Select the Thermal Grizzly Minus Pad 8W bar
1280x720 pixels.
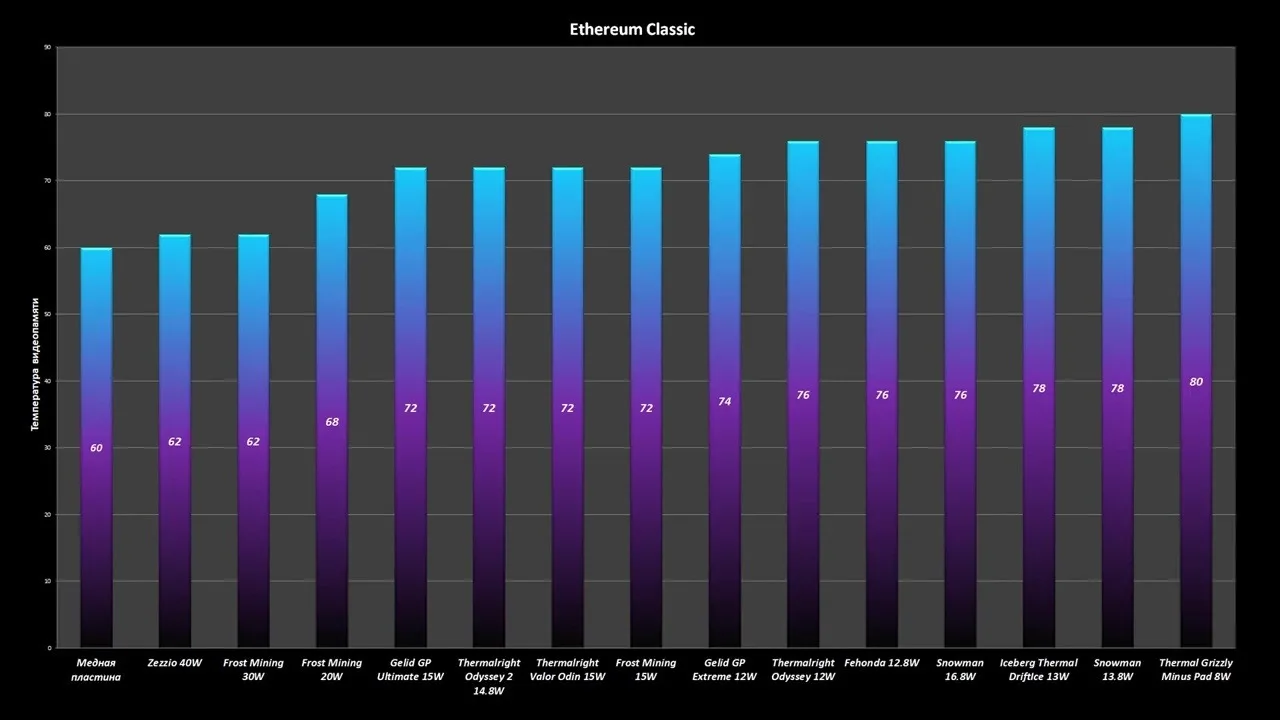(1196, 381)
